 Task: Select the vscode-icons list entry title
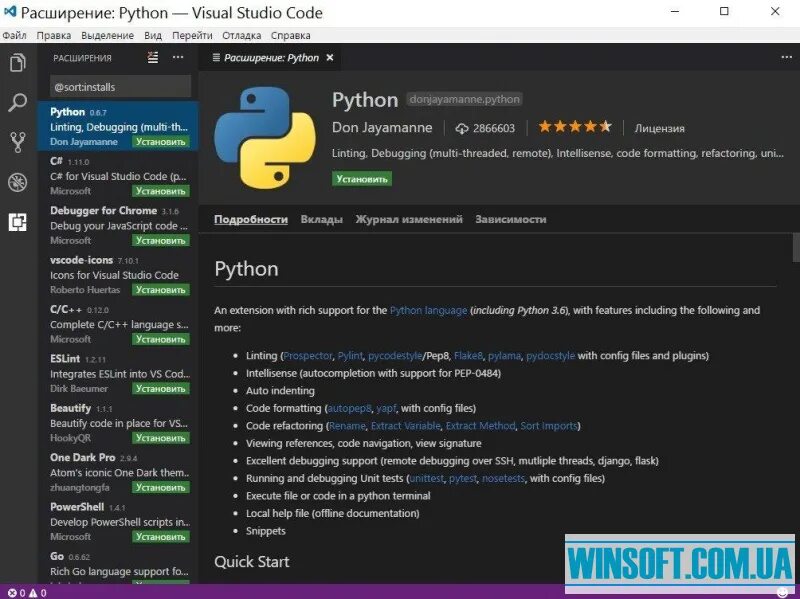pyautogui.click(x=81, y=260)
